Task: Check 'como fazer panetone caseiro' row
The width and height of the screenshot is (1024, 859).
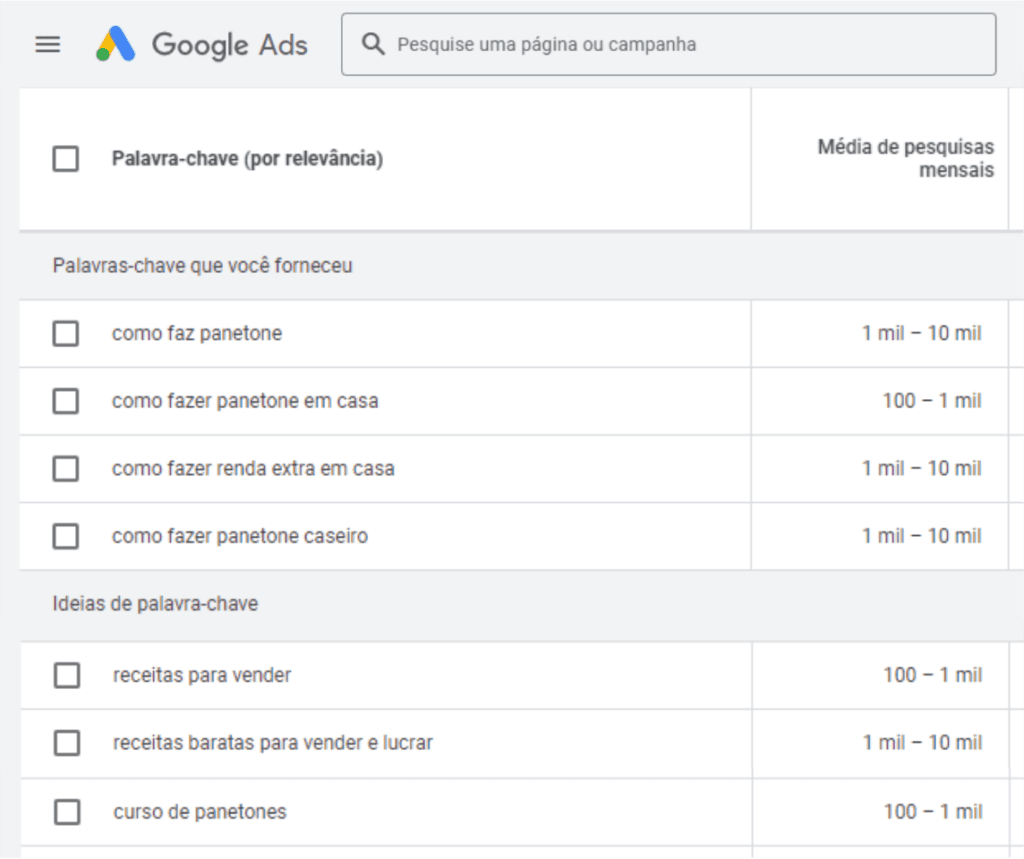Action: pyautogui.click(x=66, y=536)
